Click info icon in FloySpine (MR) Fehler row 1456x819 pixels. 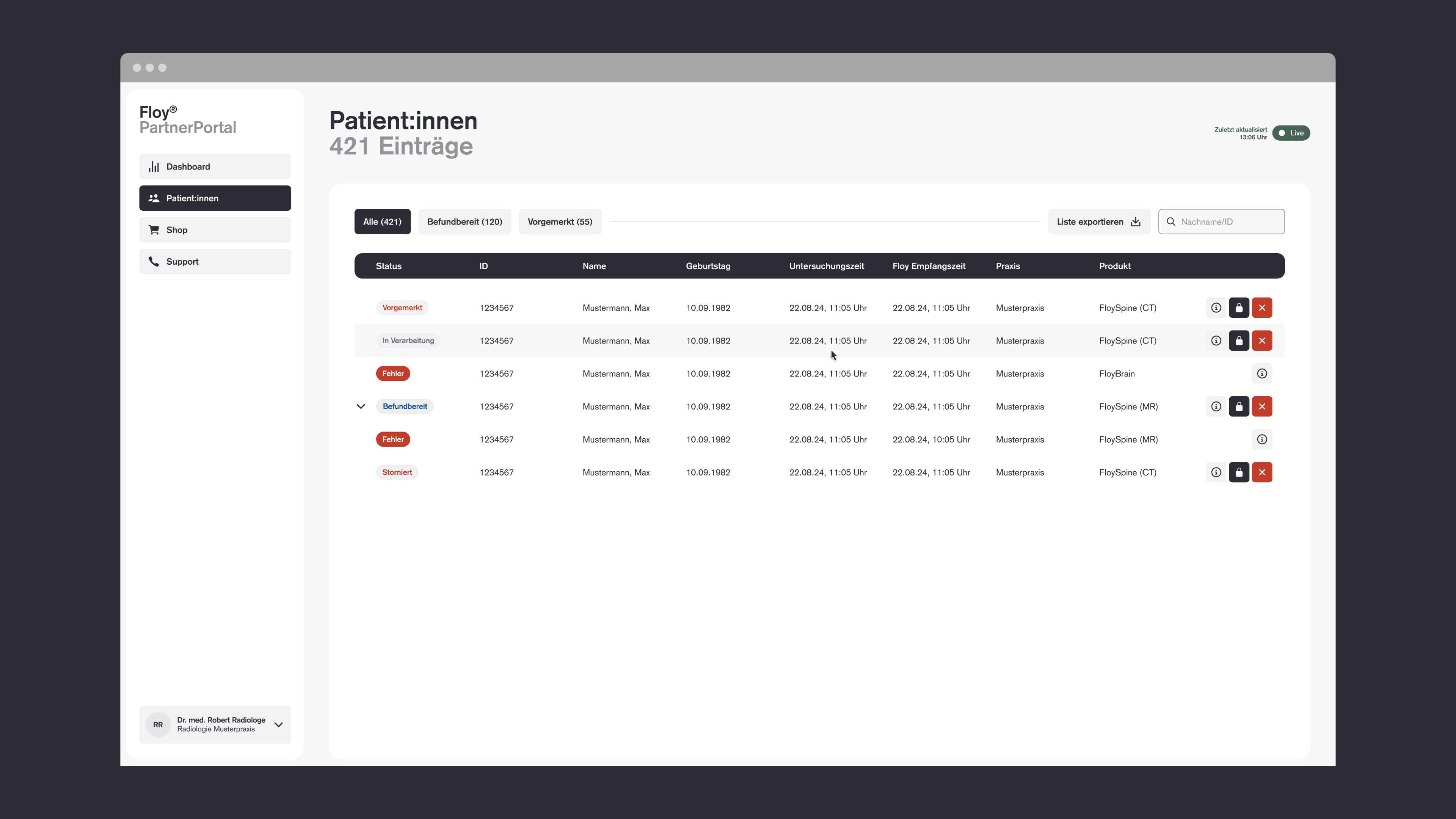click(x=1261, y=439)
